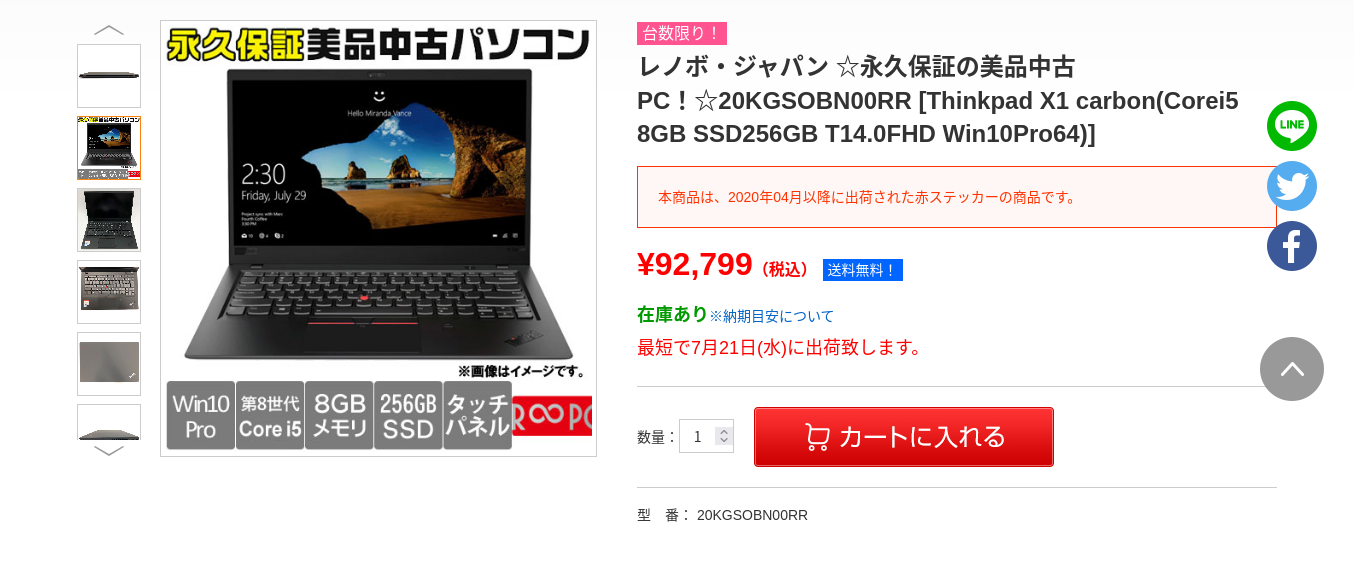This screenshot has height=572, width=1354.
Task: View the third thumbnail, open laptop front
Action: (x=109, y=220)
